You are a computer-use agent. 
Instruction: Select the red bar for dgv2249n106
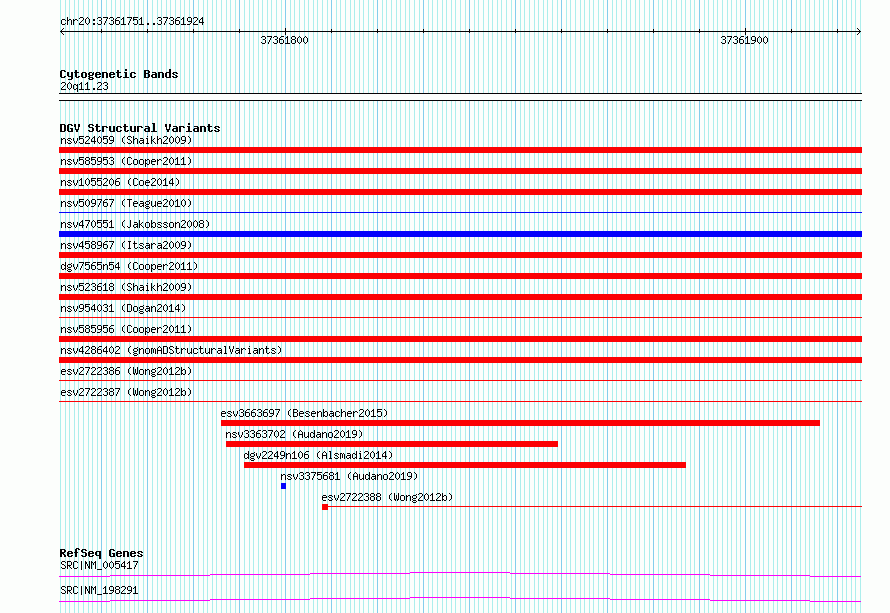click(x=465, y=465)
